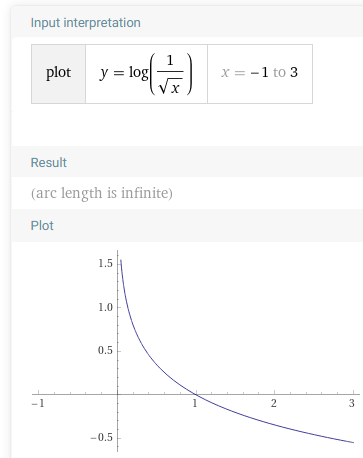The image size is (363, 458).
Task: Click the top end of the blue curve
Action: [x=121, y=260]
